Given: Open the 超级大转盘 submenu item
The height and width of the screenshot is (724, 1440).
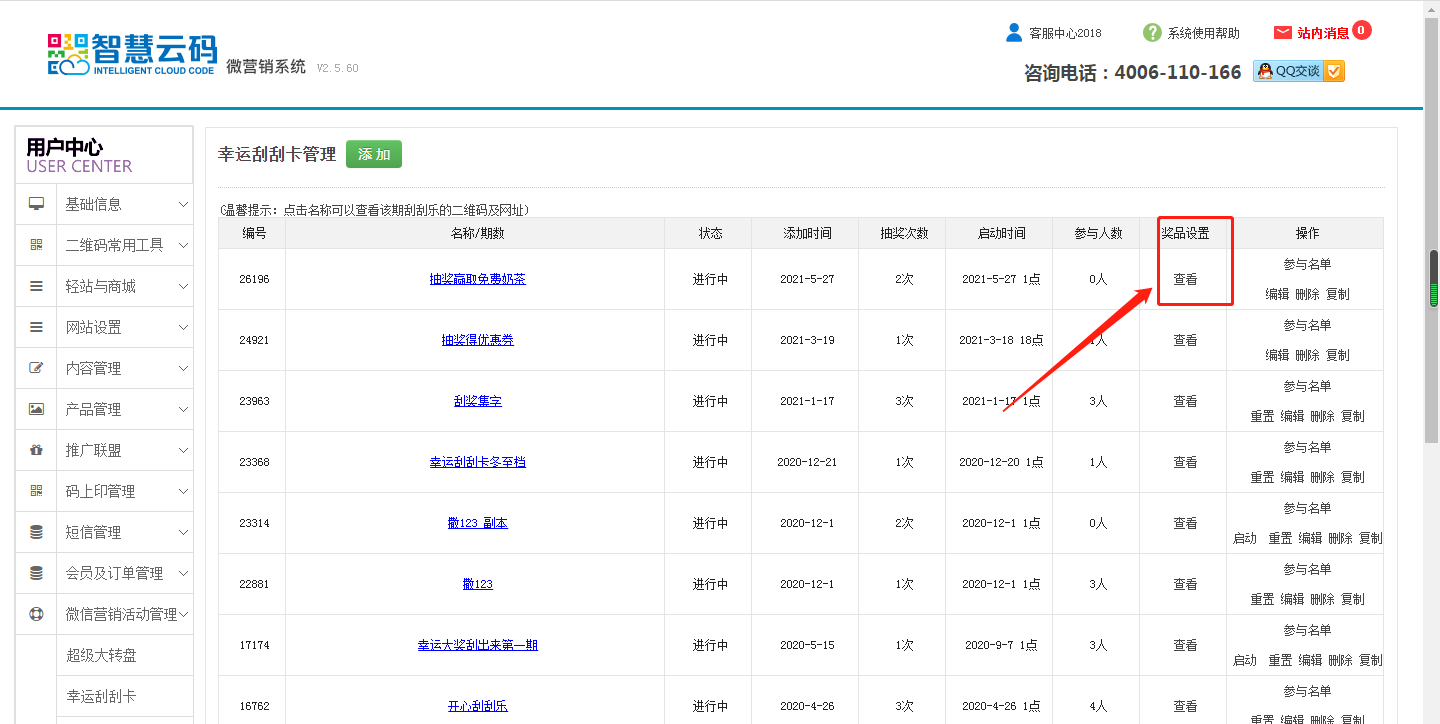Looking at the screenshot, I should (101, 655).
